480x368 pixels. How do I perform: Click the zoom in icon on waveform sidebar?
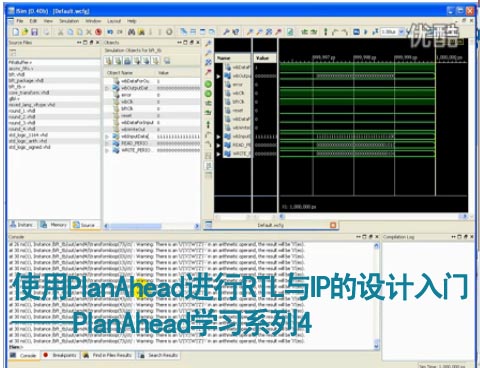click(x=208, y=43)
